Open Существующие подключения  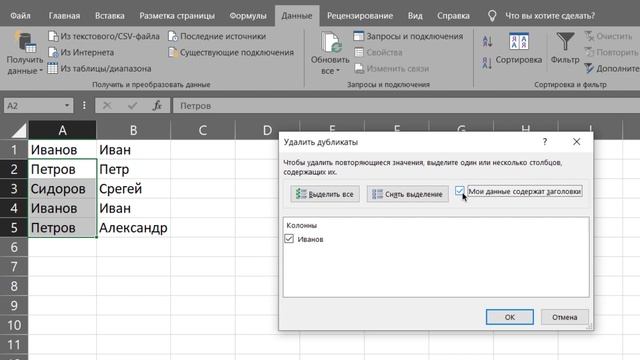[x=231, y=52]
